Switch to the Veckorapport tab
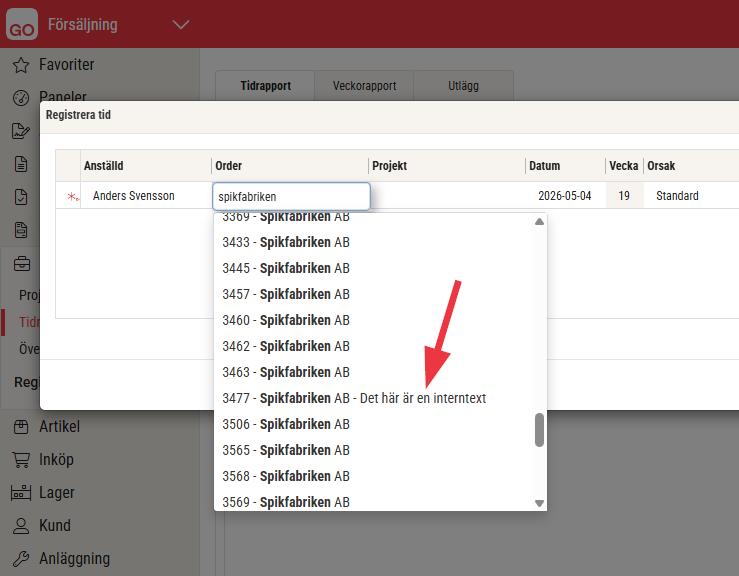 pos(364,86)
